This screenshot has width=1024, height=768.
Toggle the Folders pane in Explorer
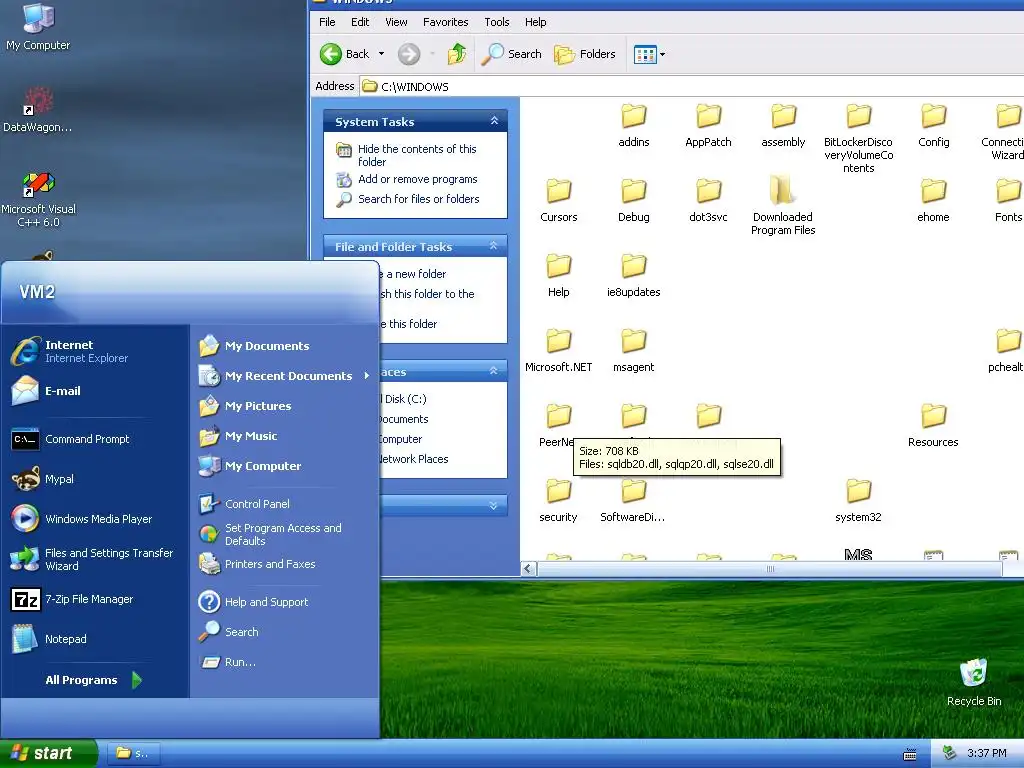(x=584, y=54)
